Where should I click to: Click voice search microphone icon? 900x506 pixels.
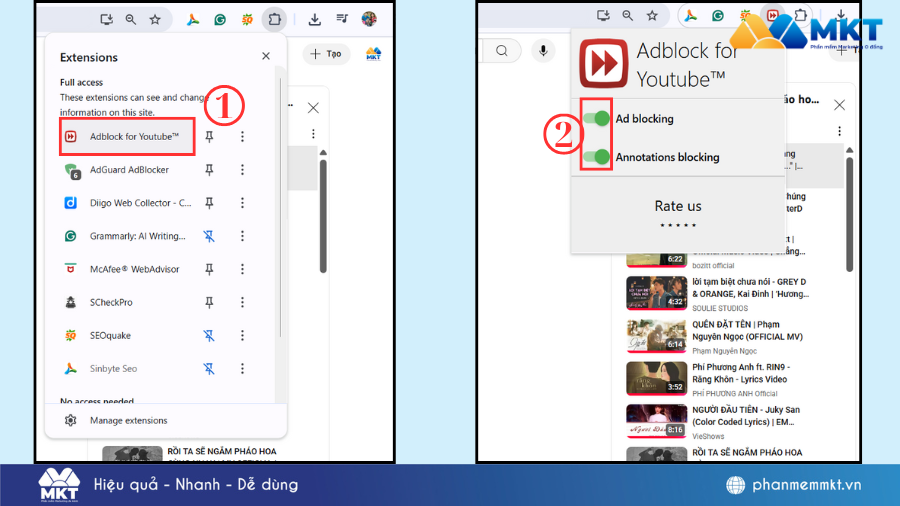[x=543, y=51]
